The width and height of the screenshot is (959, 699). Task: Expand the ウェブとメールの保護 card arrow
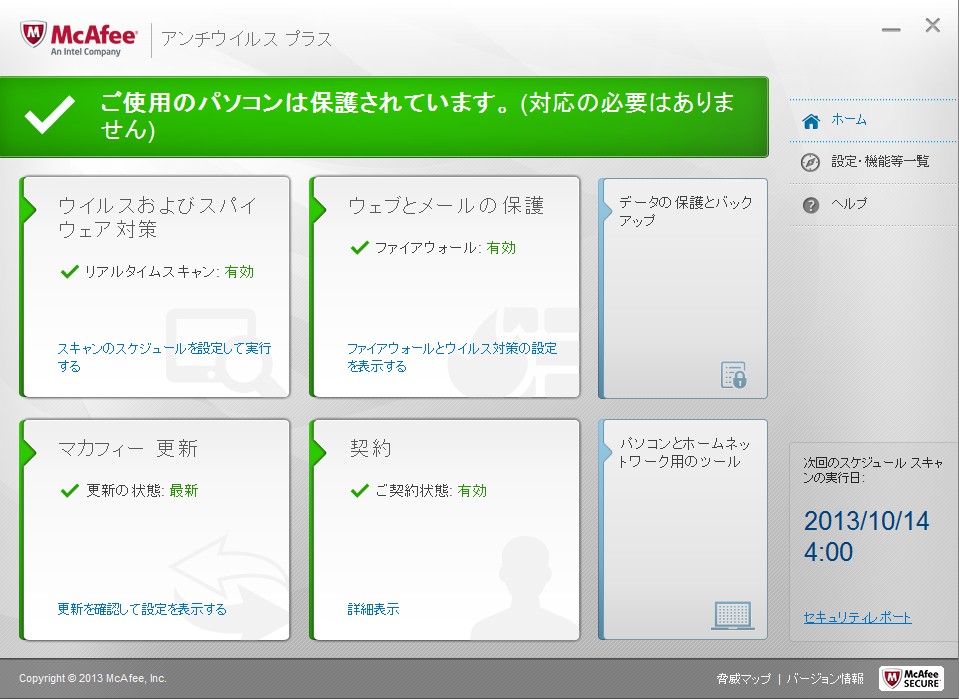[319, 209]
